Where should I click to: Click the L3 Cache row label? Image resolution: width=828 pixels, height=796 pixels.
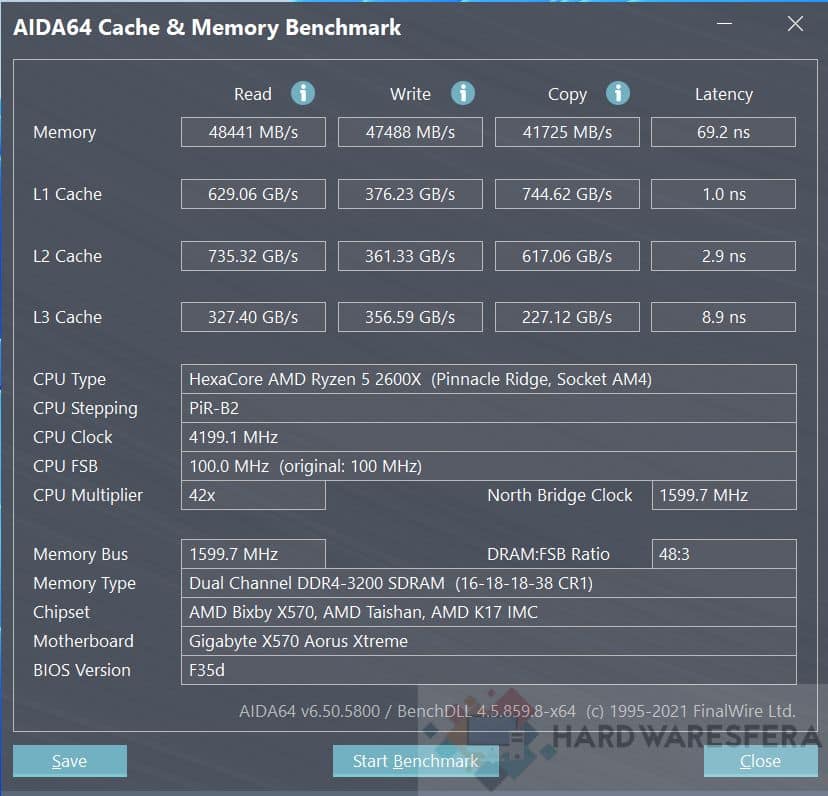(67, 317)
